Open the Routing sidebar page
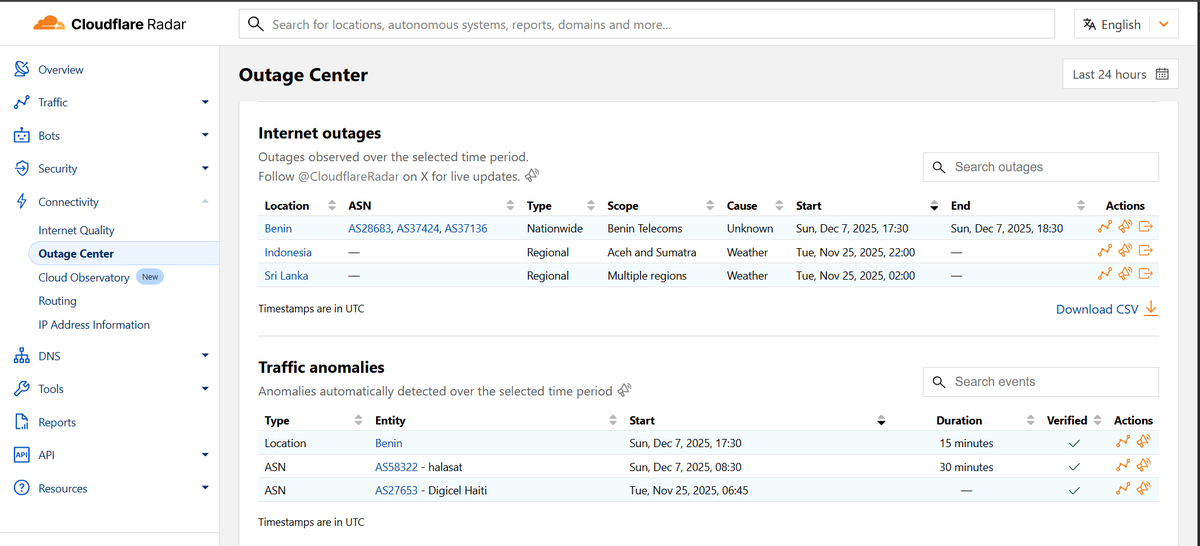The image size is (1200, 546). (57, 301)
